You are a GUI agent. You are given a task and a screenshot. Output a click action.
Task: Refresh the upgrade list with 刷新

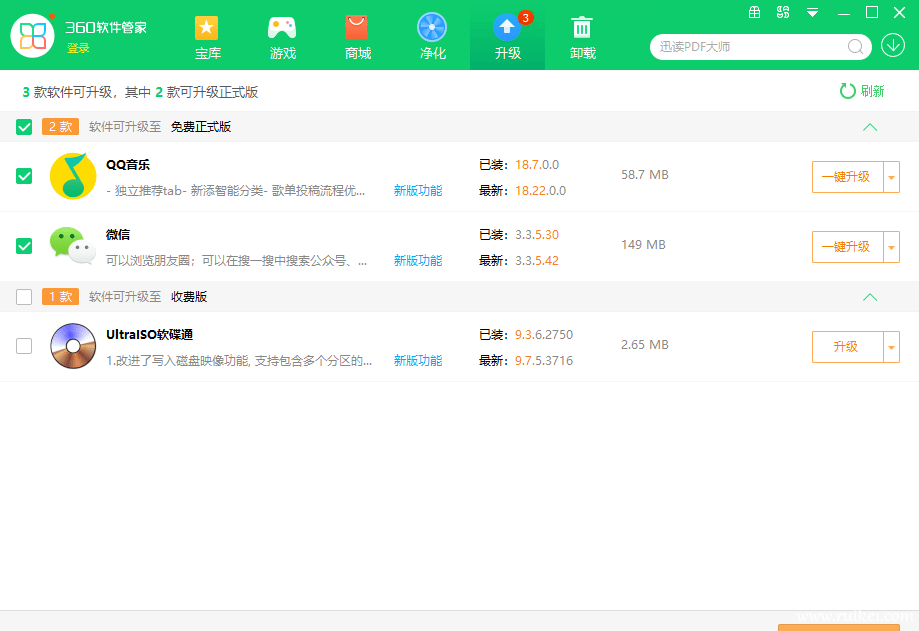(x=862, y=91)
